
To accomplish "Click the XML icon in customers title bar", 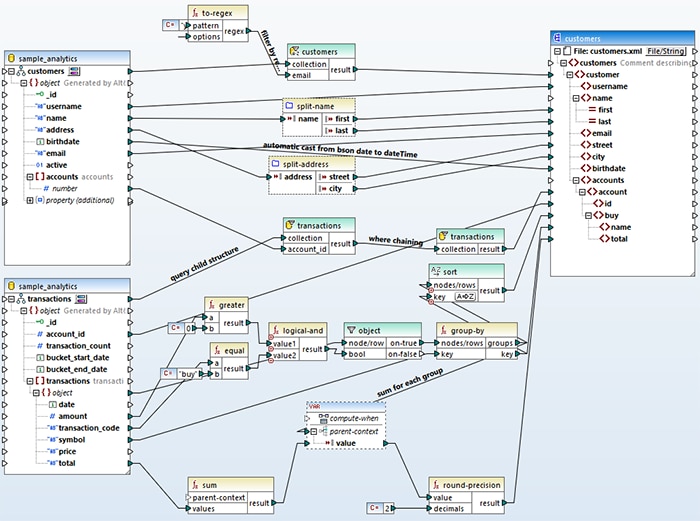I will click(557, 36).
